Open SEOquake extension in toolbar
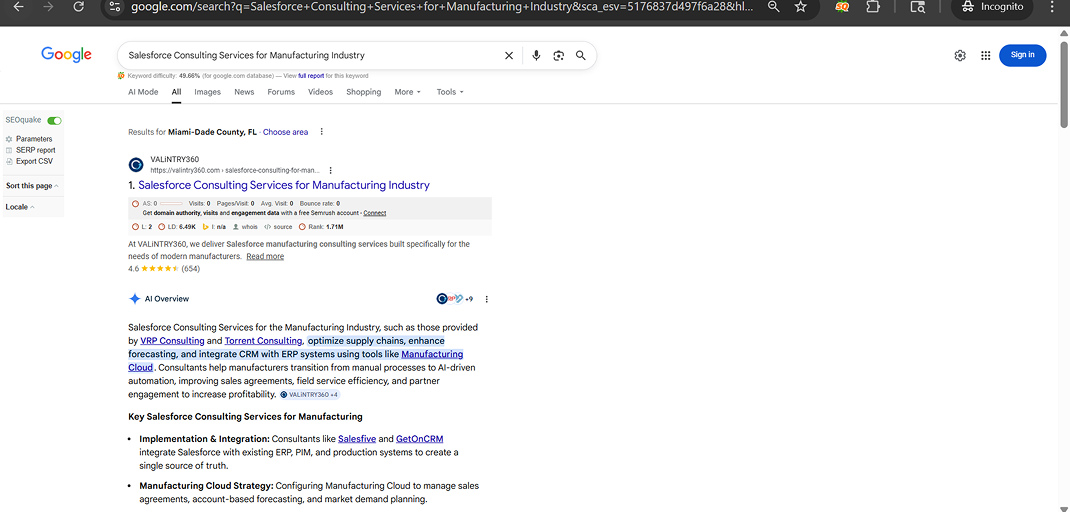1070x512 pixels. 843,7
